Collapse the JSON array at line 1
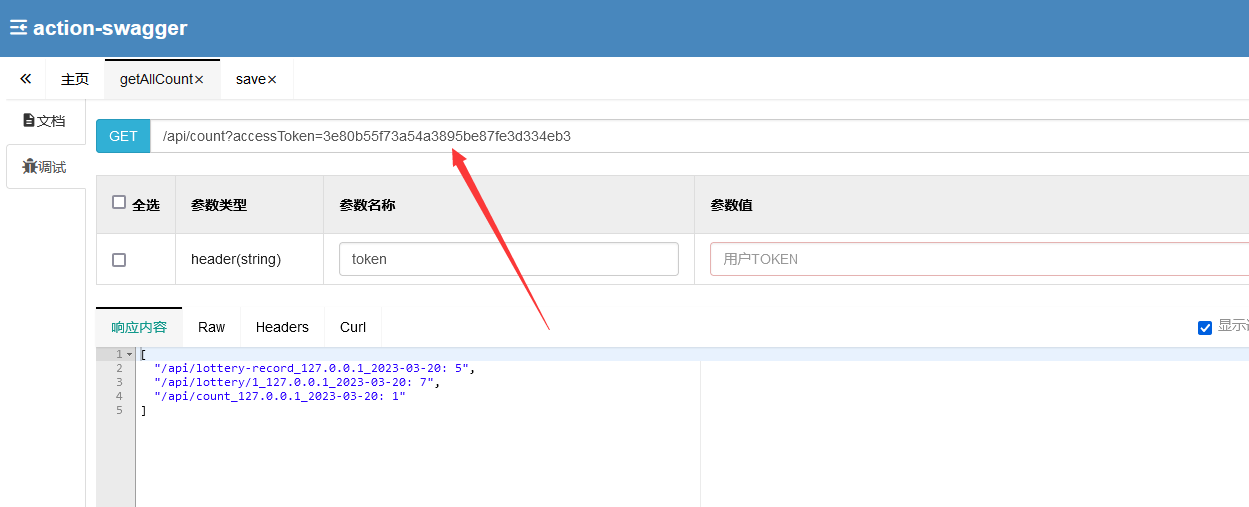This screenshot has width=1249, height=507. (x=130, y=355)
